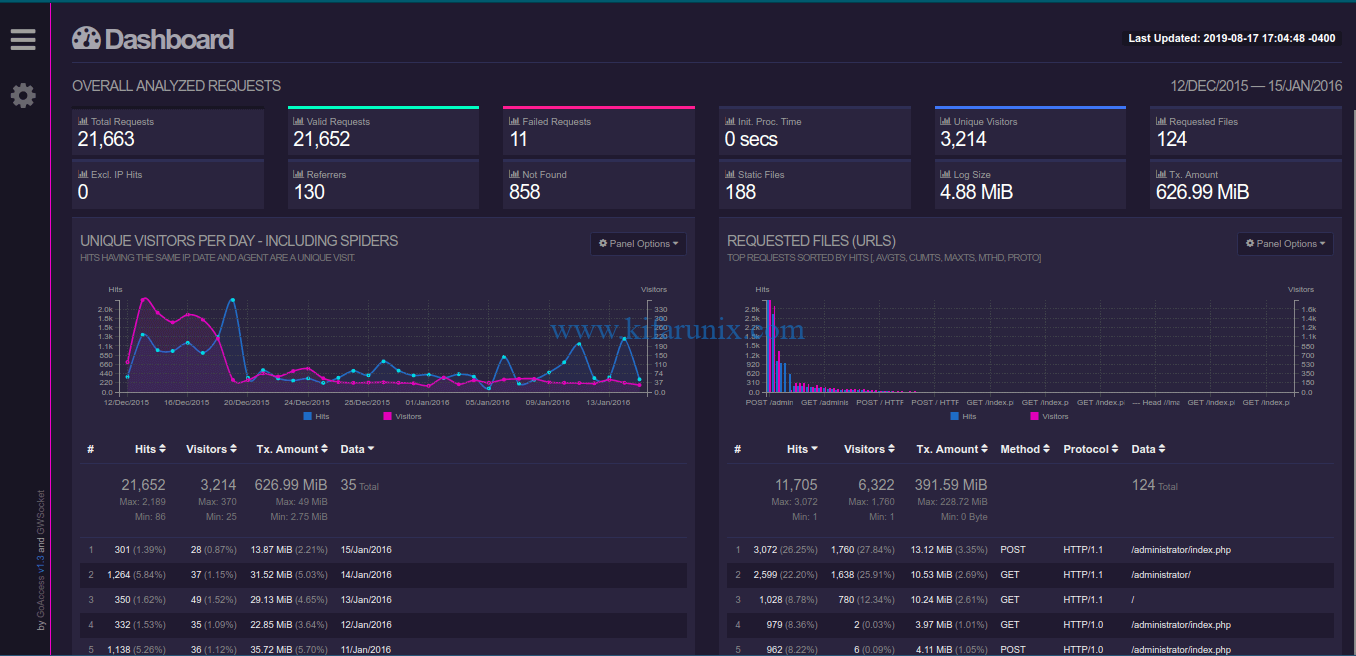Click the 391.59 MiB Tx. Amount total
This screenshot has height=656, width=1356.
(951, 485)
